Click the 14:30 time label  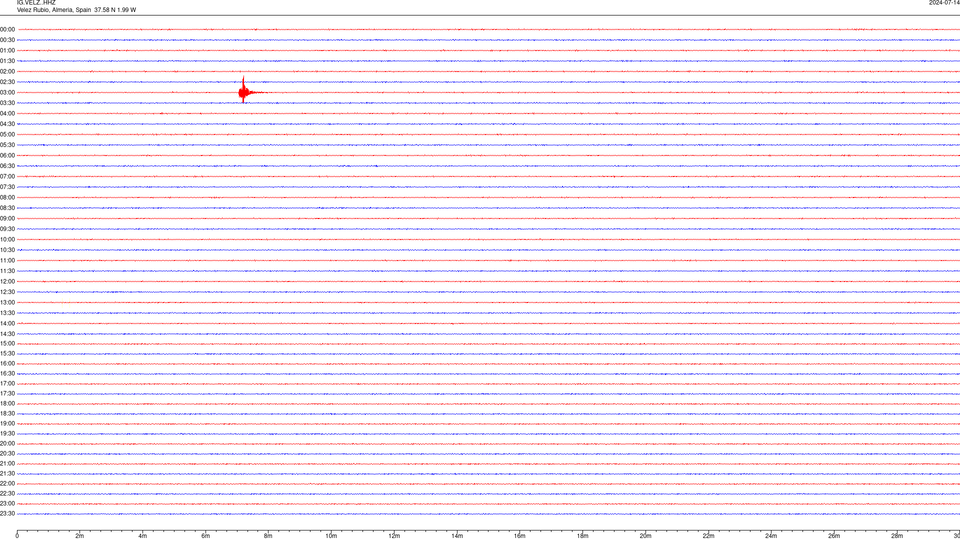pyautogui.click(x=7, y=334)
